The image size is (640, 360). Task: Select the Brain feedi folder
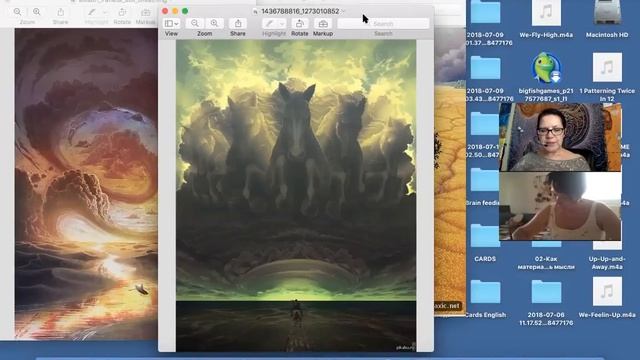pos(485,180)
